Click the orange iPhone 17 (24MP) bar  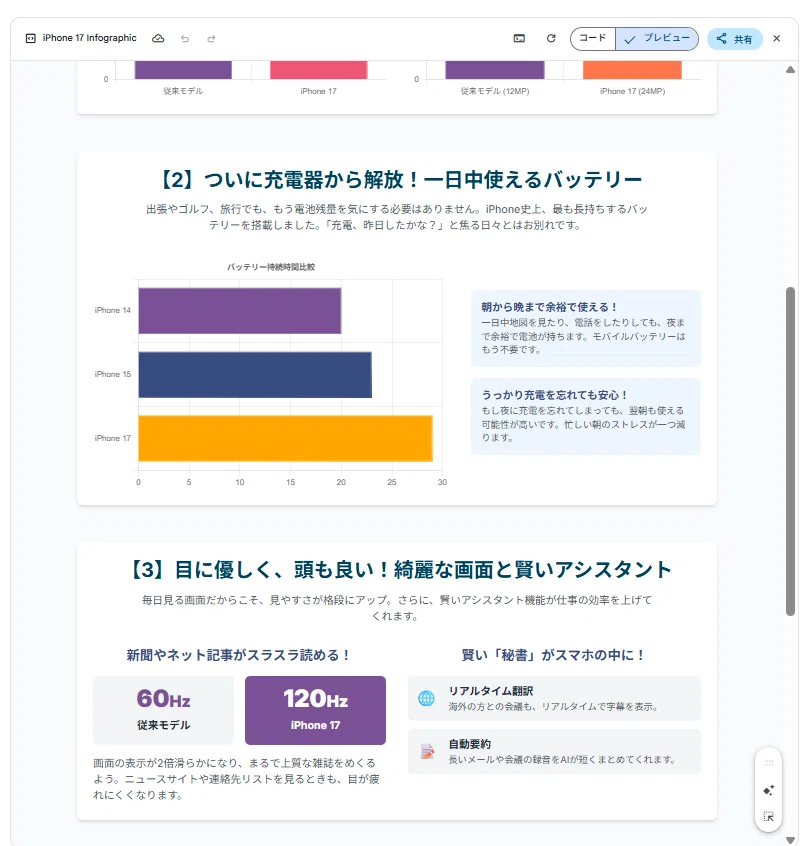[632, 70]
